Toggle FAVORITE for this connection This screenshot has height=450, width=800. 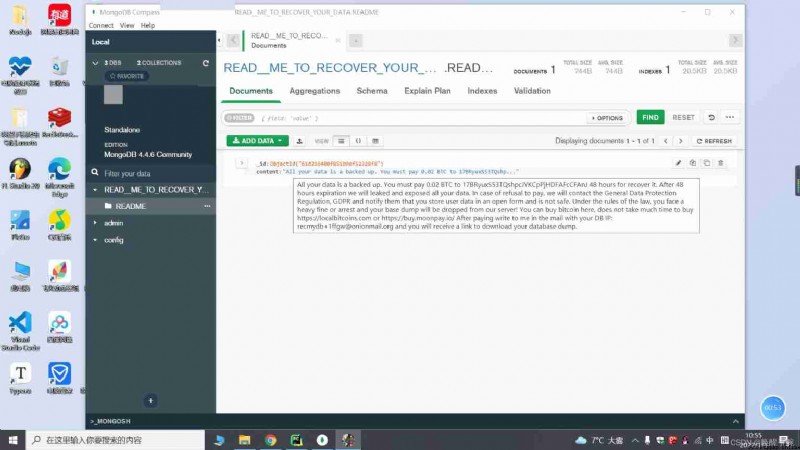127,76
